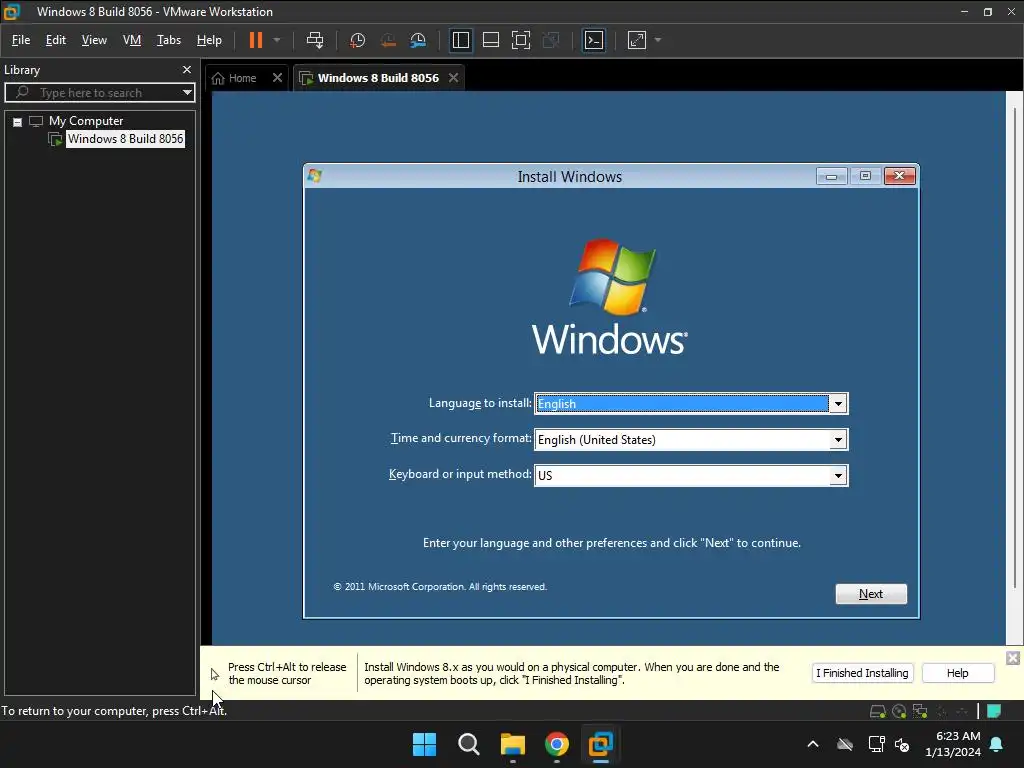Close the Install Windows dialog
Screen dimensions: 1024x768
[x=899, y=176]
